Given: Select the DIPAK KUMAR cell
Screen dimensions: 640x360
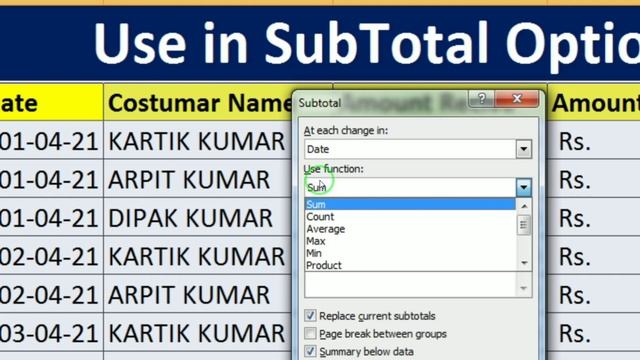Looking at the screenshot, I should (198, 217).
